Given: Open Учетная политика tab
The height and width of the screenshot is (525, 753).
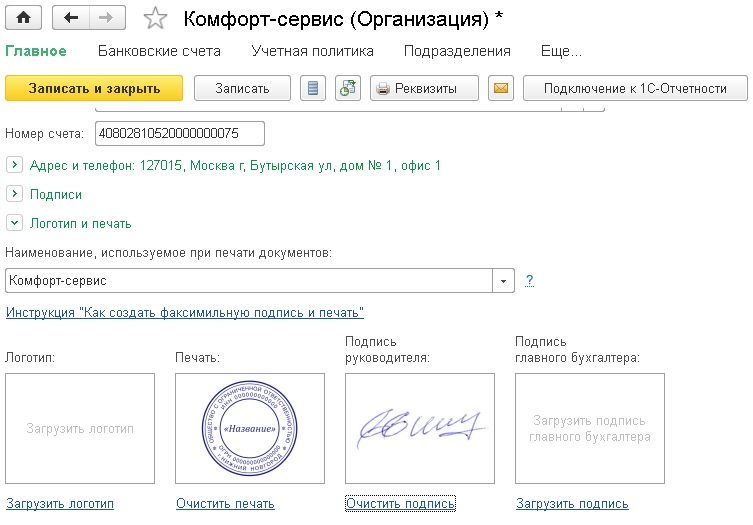Looking at the screenshot, I should pos(312,51).
